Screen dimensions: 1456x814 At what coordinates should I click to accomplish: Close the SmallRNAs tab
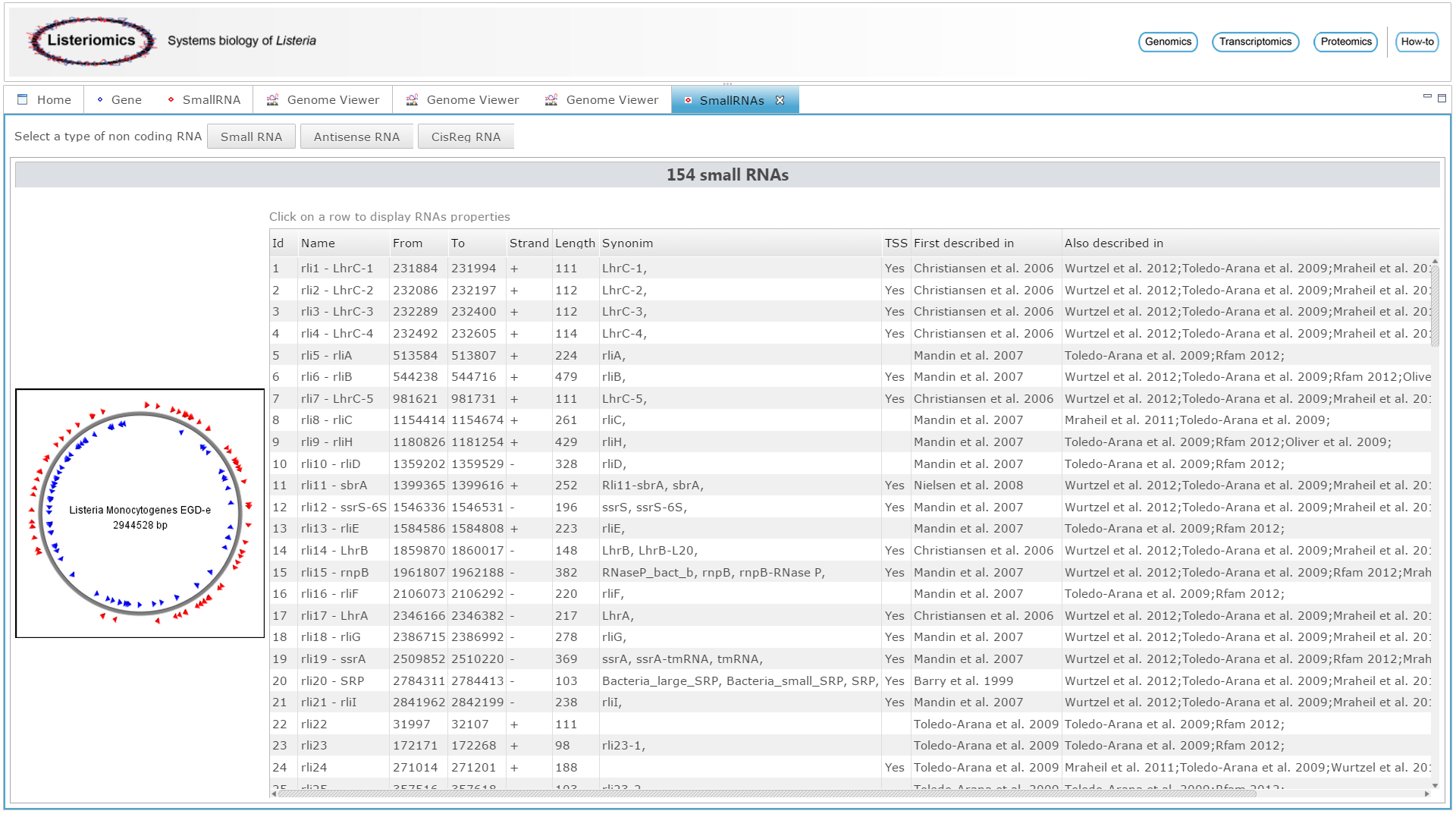(x=780, y=100)
